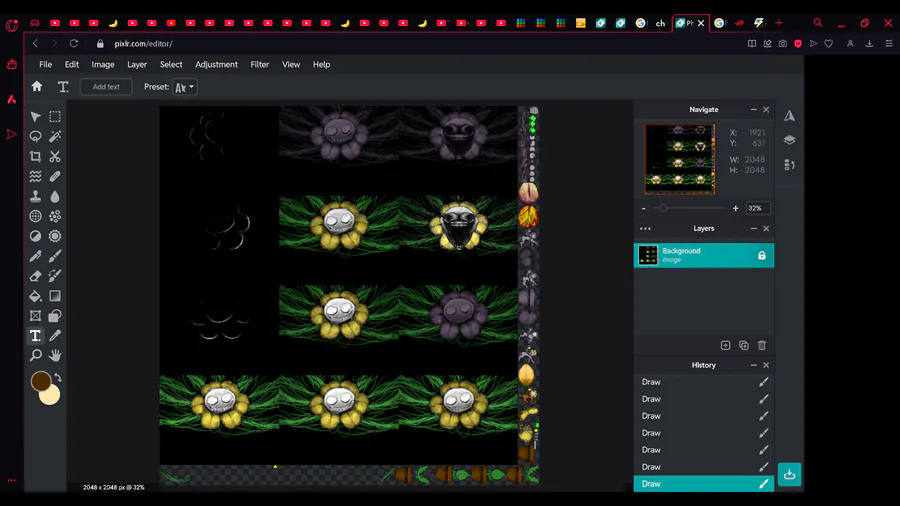The height and width of the screenshot is (506, 900).
Task: Open the Image menu
Action: (103, 64)
